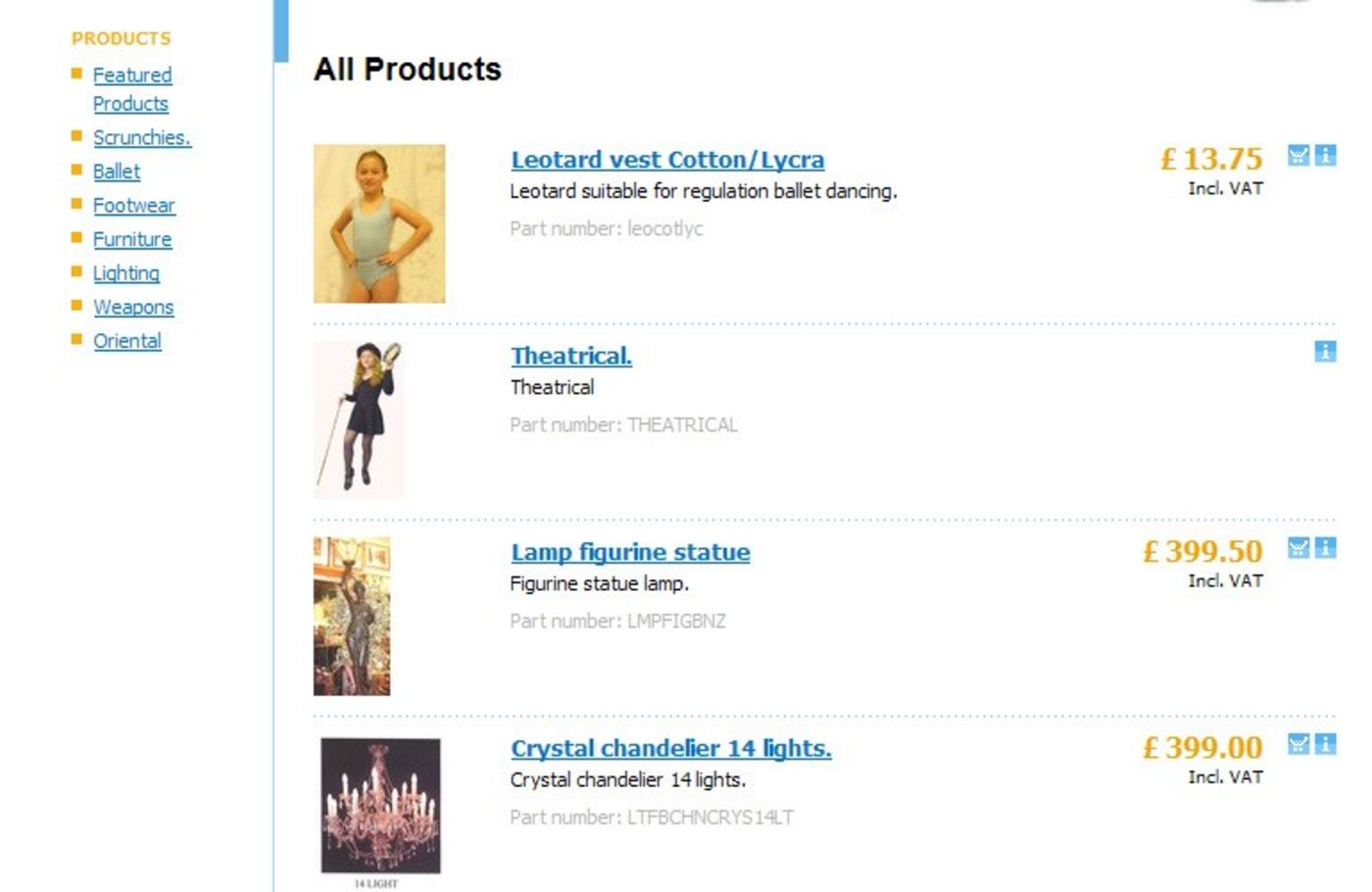Open Crystal chandelier 14 lights product page
The height and width of the screenshot is (892, 1372).
670,748
